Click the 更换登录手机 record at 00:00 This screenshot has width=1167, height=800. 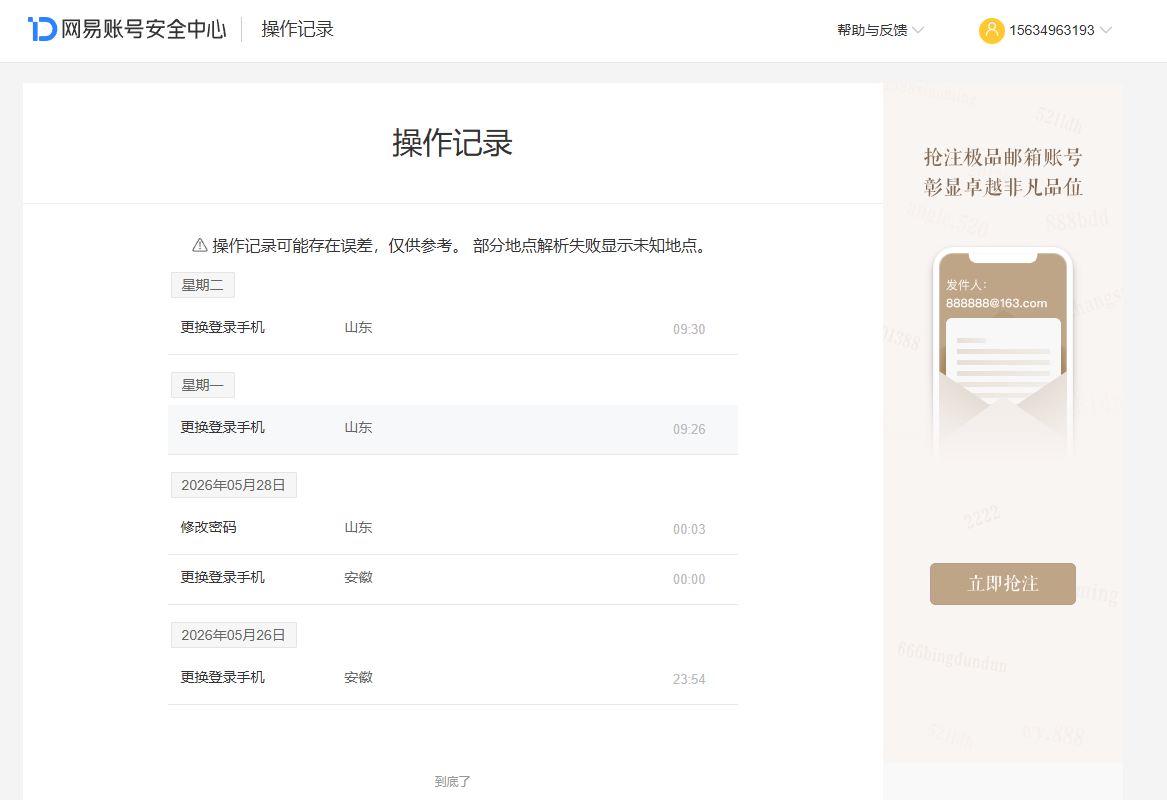[x=453, y=579]
